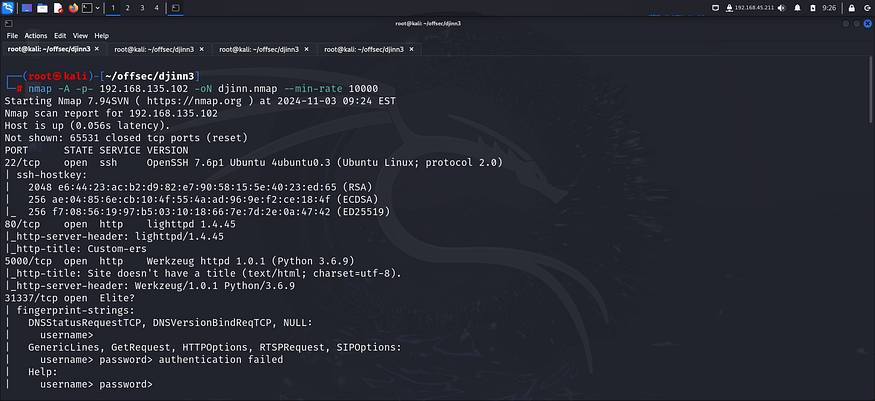Close the first terminal tab
This screenshot has width=875, height=401.
click(97, 49)
